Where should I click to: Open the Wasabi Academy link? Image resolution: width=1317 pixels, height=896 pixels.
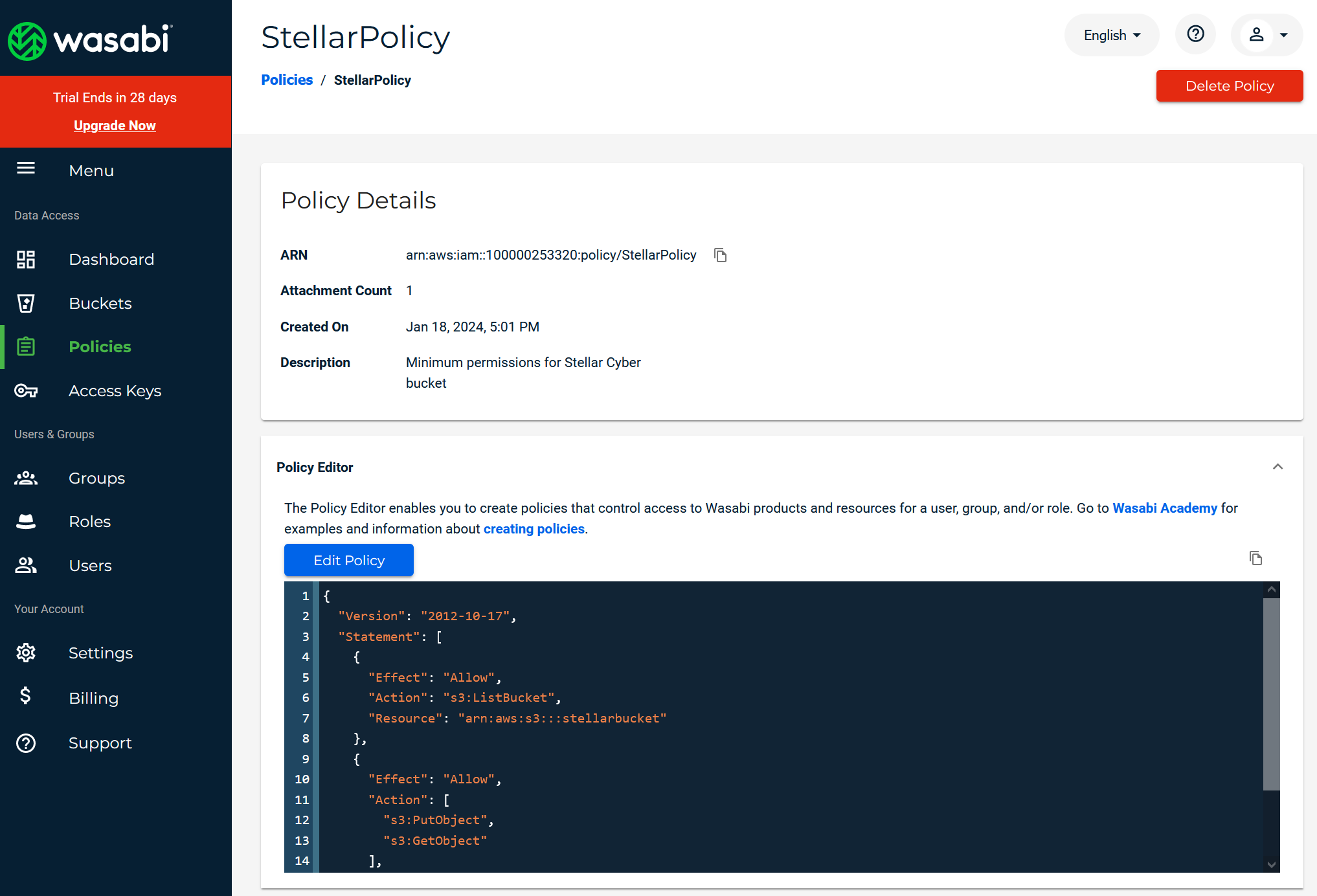[1164, 508]
